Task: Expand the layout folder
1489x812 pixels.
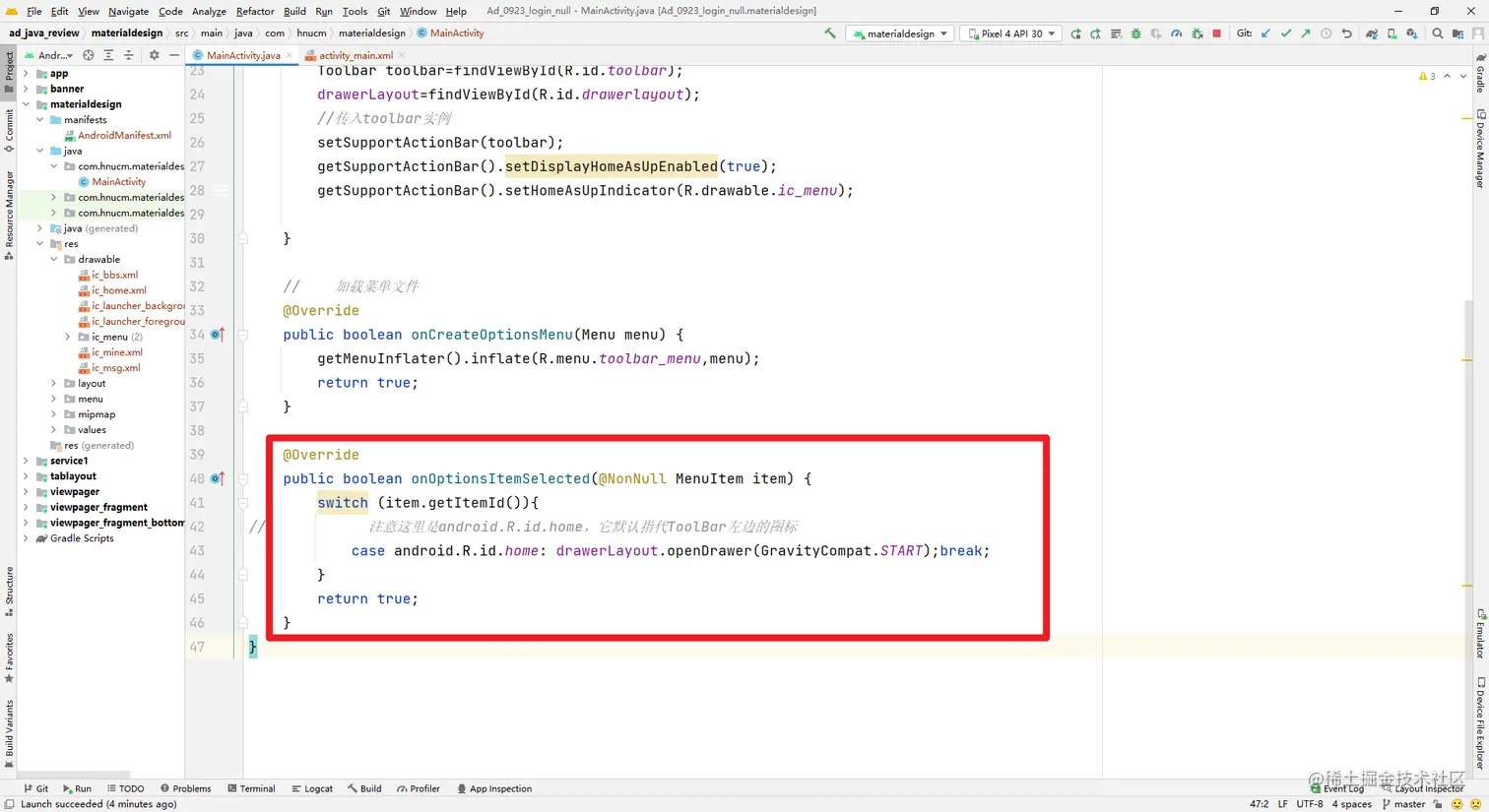Action: 54,383
